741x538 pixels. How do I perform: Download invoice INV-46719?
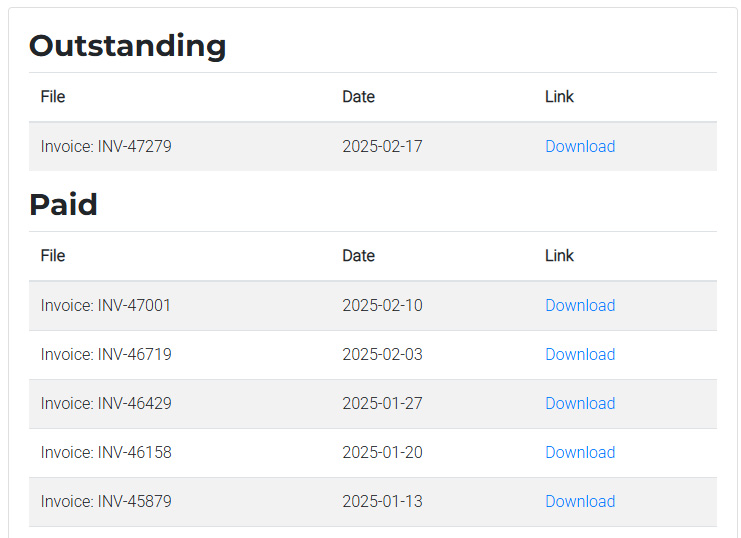coord(580,355)
